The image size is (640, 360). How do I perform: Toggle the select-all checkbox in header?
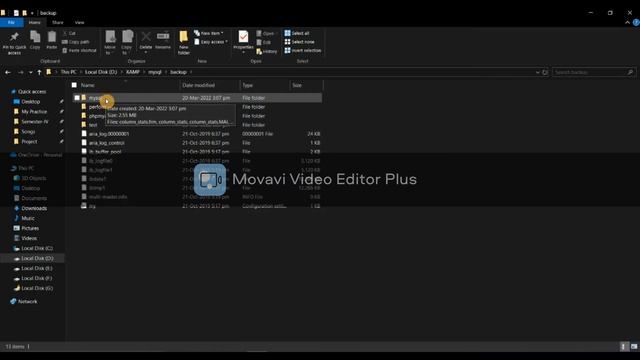click(74, 85)
